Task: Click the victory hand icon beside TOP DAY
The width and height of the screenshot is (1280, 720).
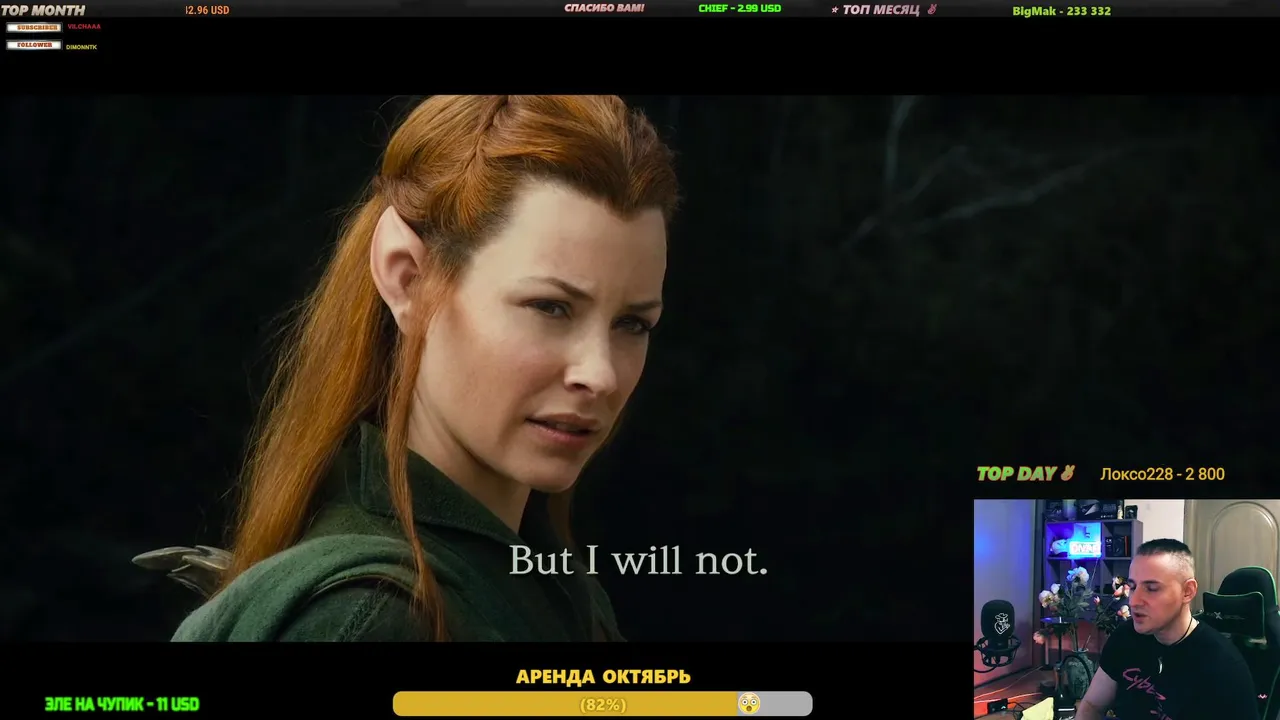Action: pos(1067,473)
